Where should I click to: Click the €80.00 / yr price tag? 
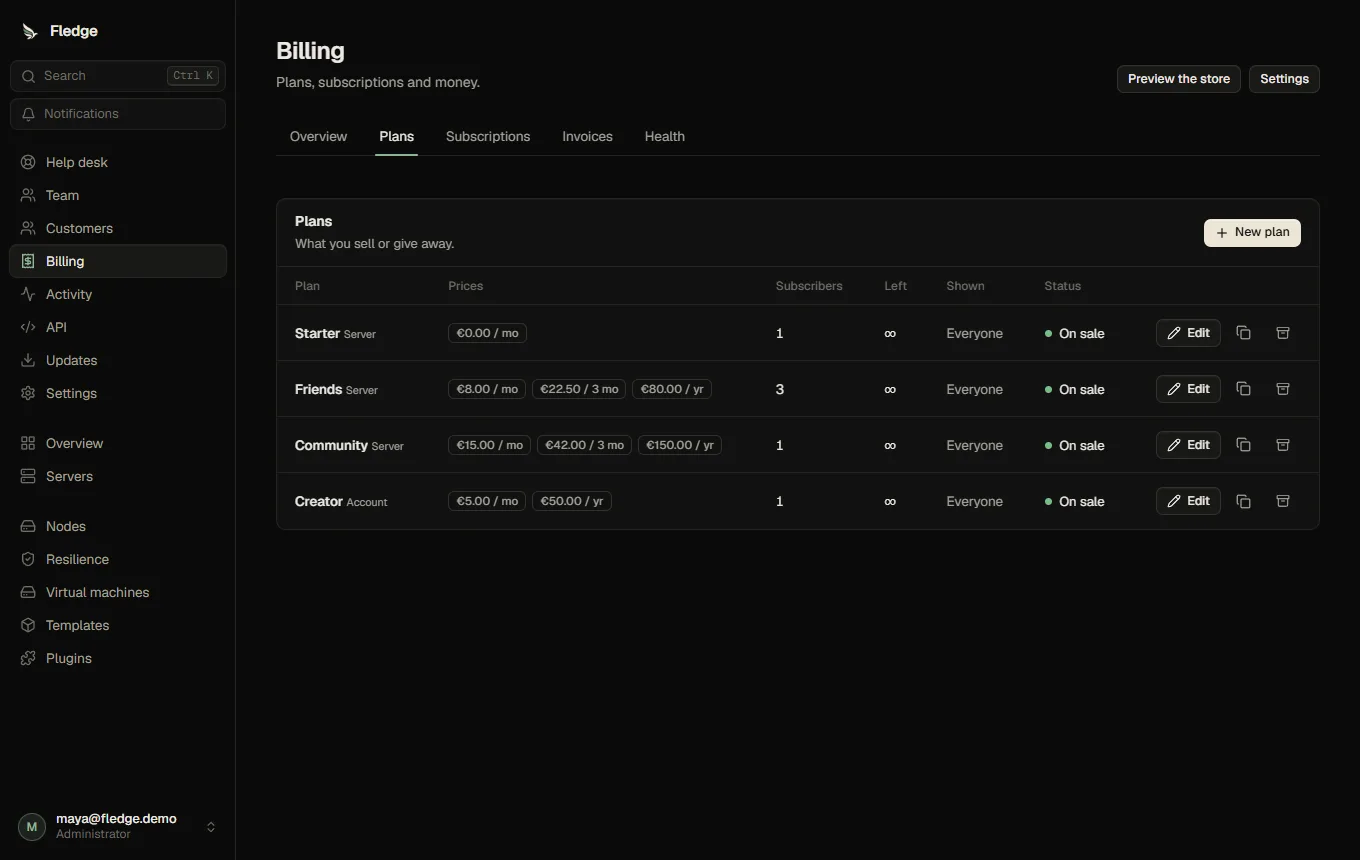(672, 389)
